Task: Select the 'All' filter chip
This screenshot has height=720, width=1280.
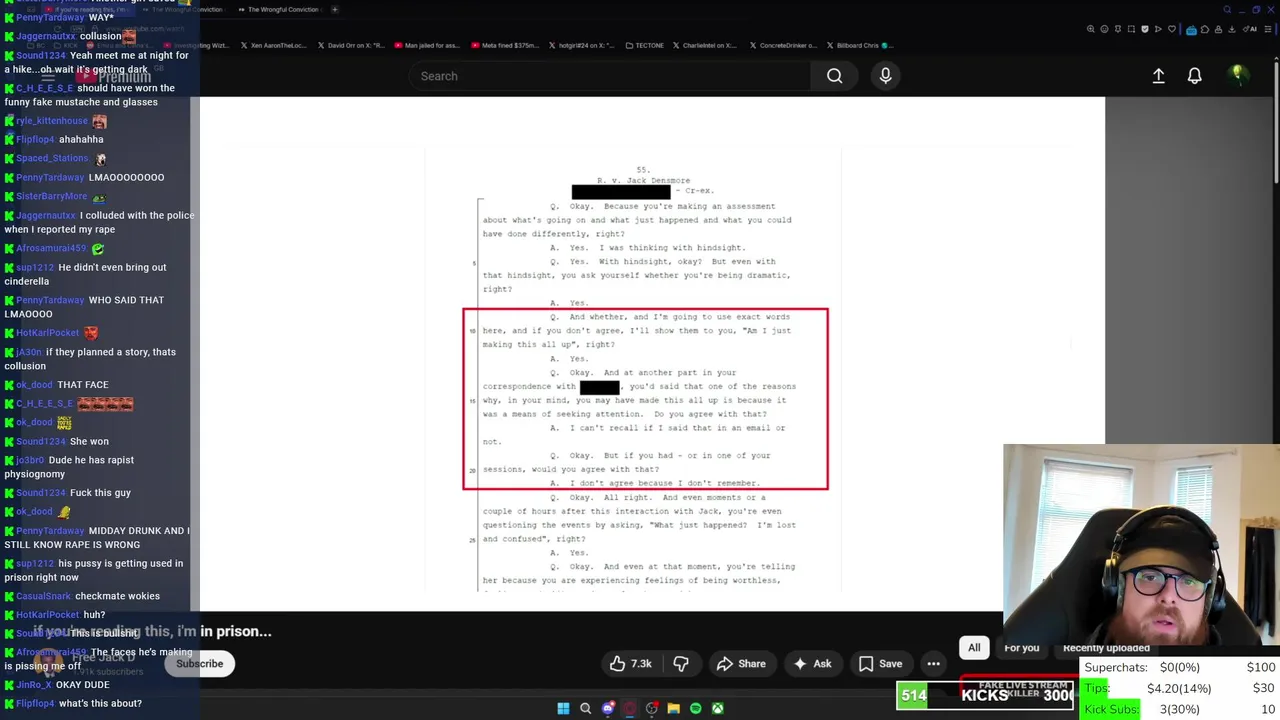Action: 974,648
